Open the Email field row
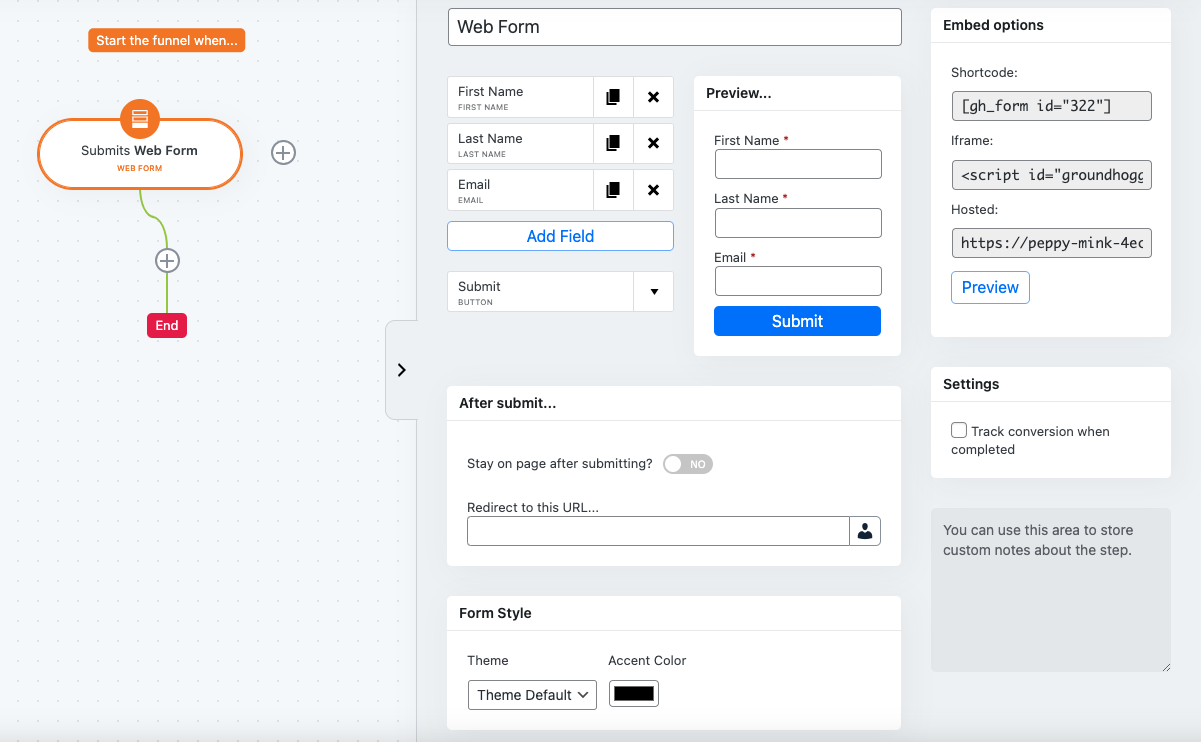 (520, 190)
